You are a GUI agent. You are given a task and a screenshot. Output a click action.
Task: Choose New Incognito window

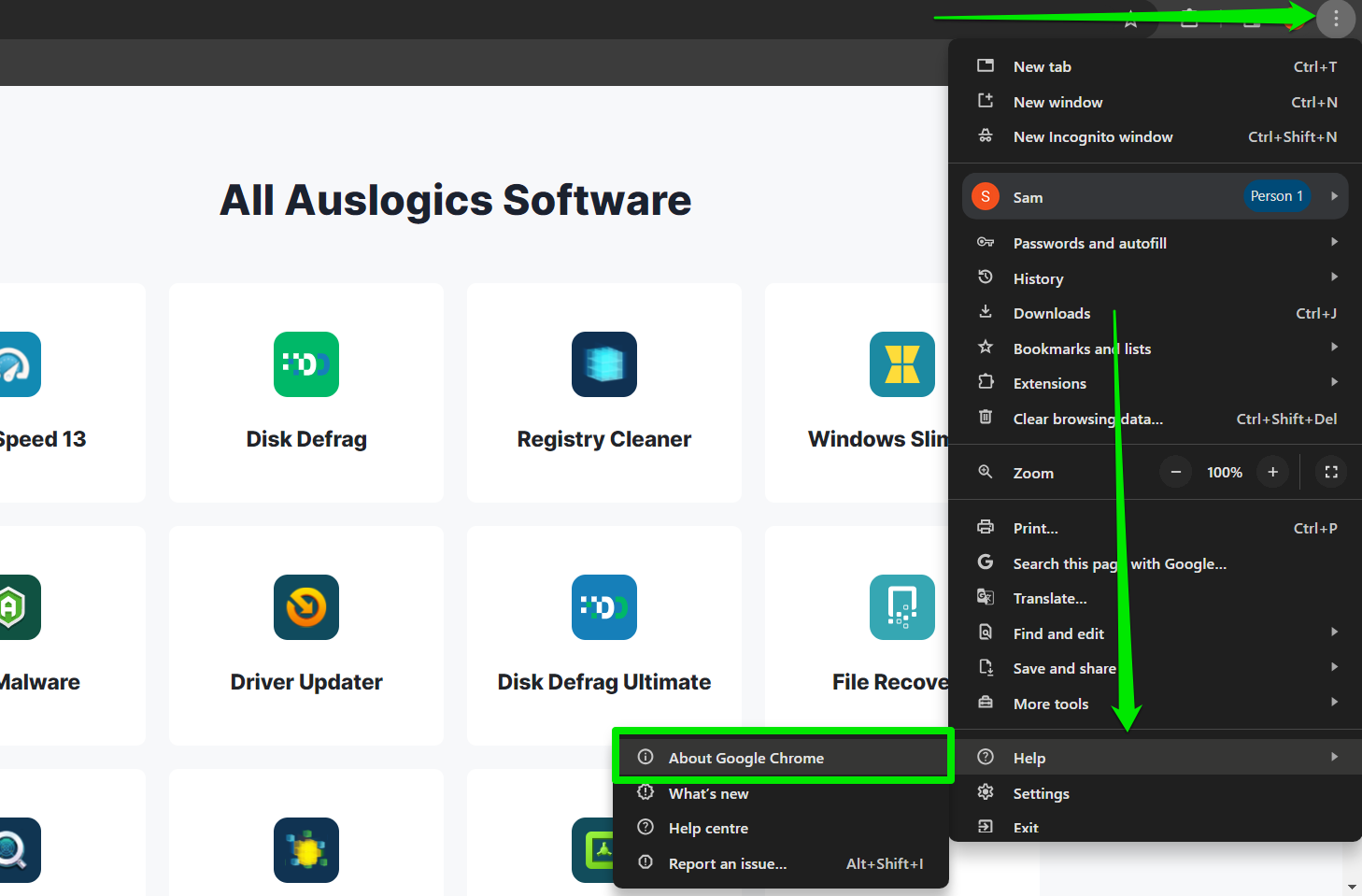1093,137
